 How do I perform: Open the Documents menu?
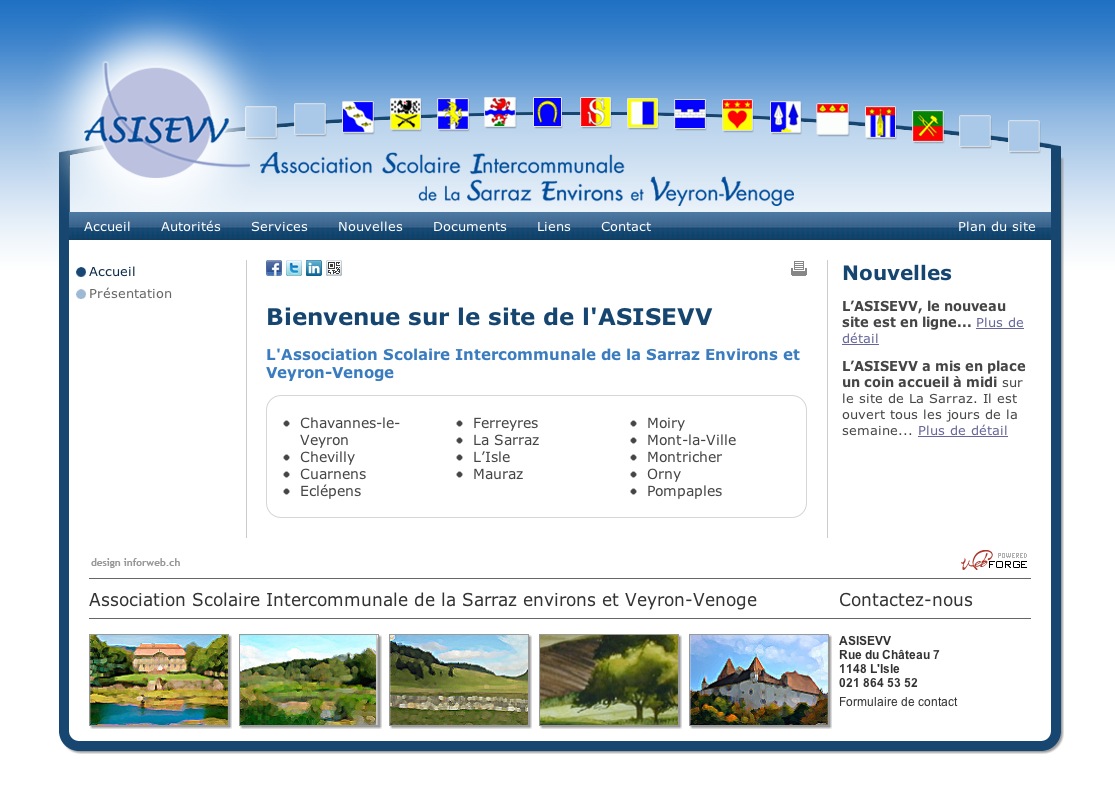point(470,226)
